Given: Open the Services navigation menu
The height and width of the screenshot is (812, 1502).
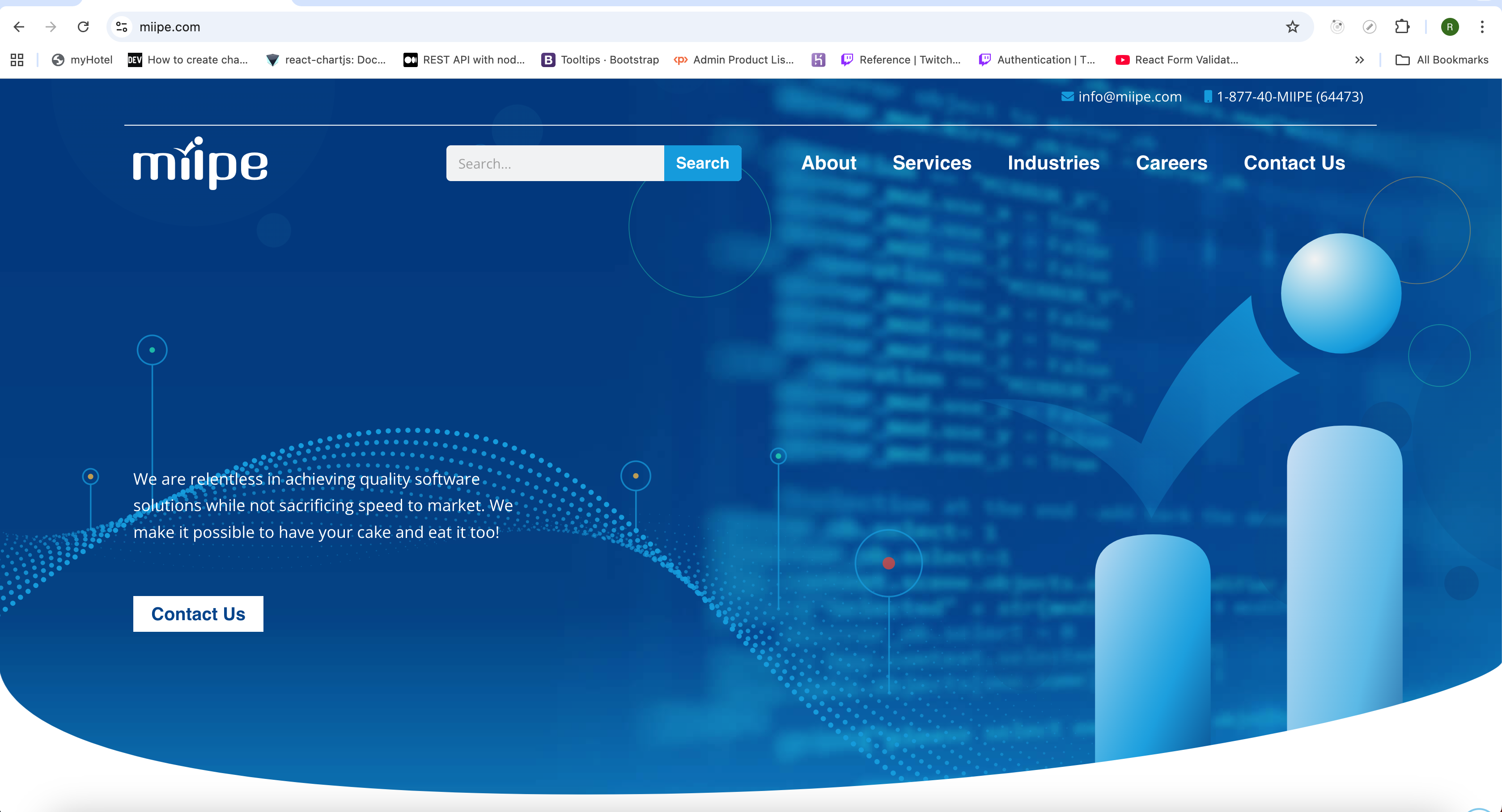Looking at the screenshot, I should [x=931, y=163].
